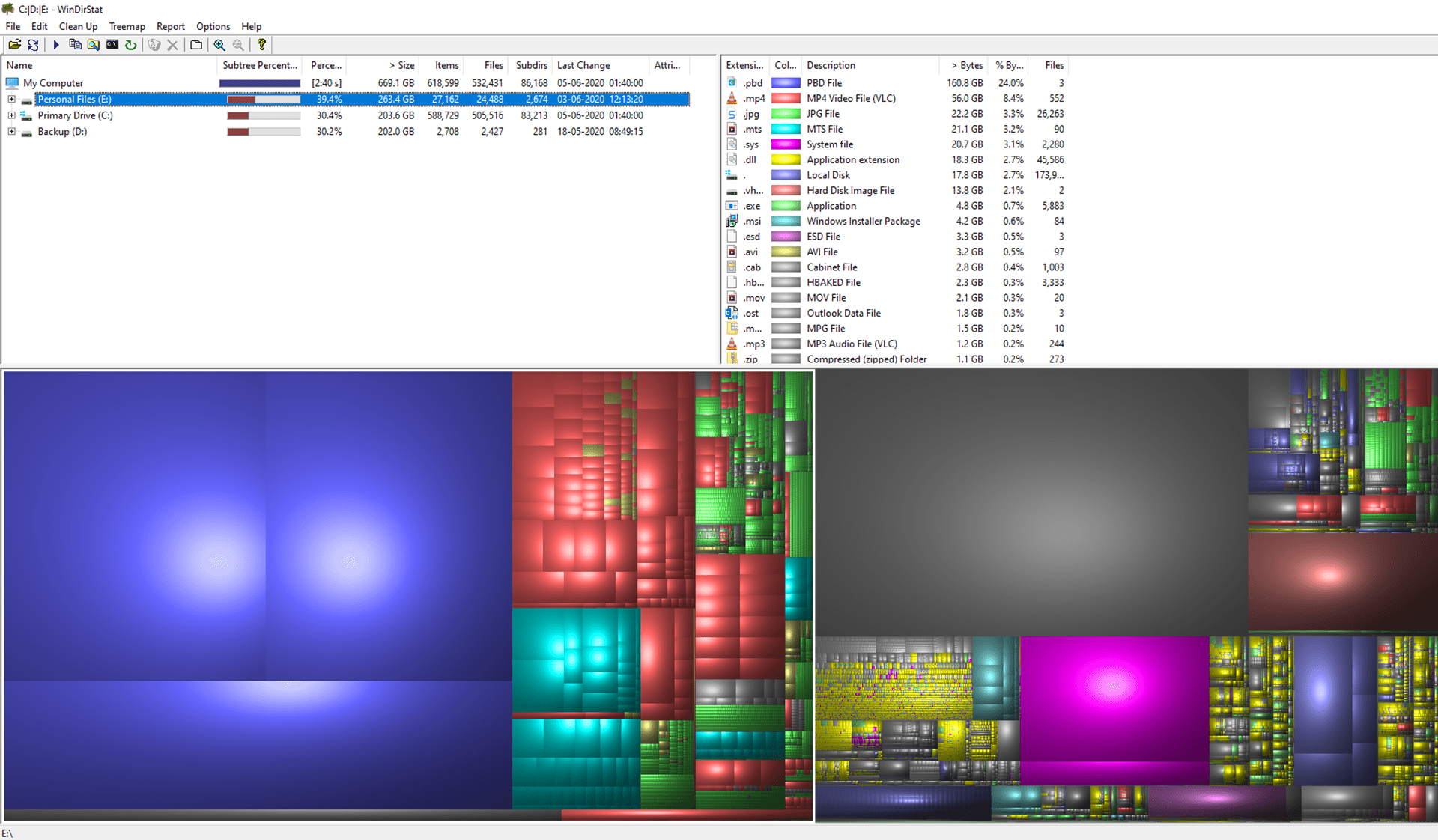
Task: Expand the Primary Drive C: tree item
Action: pos(11,114)
